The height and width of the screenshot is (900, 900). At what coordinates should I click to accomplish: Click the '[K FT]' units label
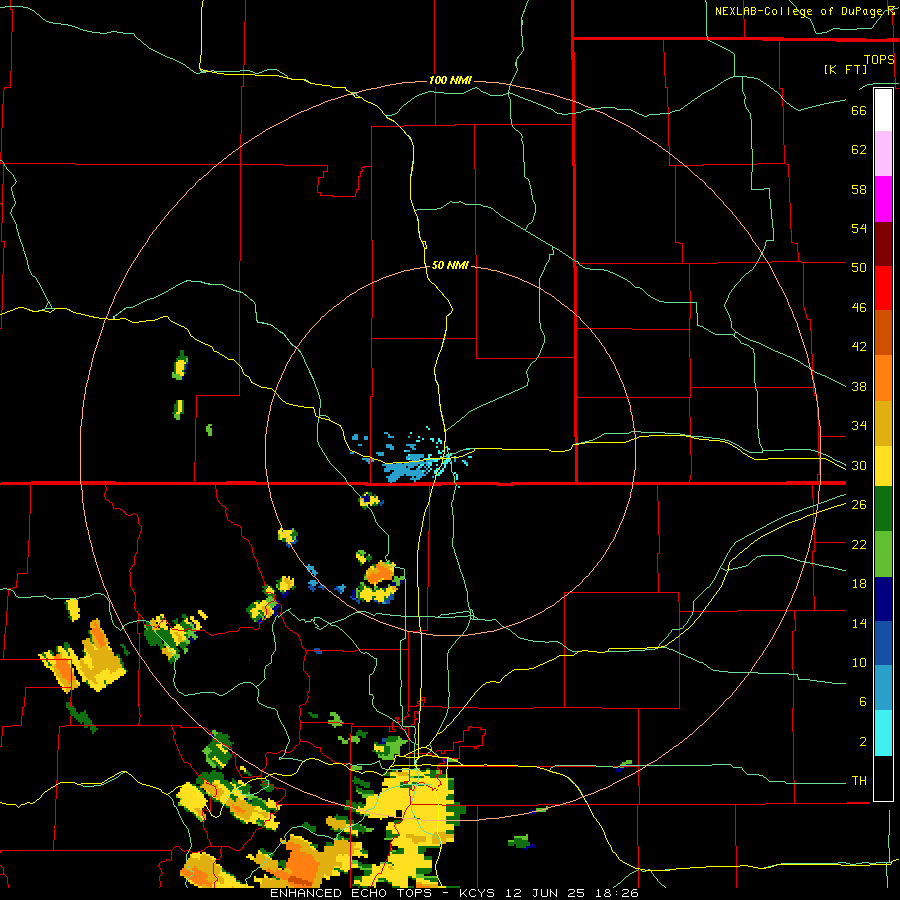coord(845,70)
